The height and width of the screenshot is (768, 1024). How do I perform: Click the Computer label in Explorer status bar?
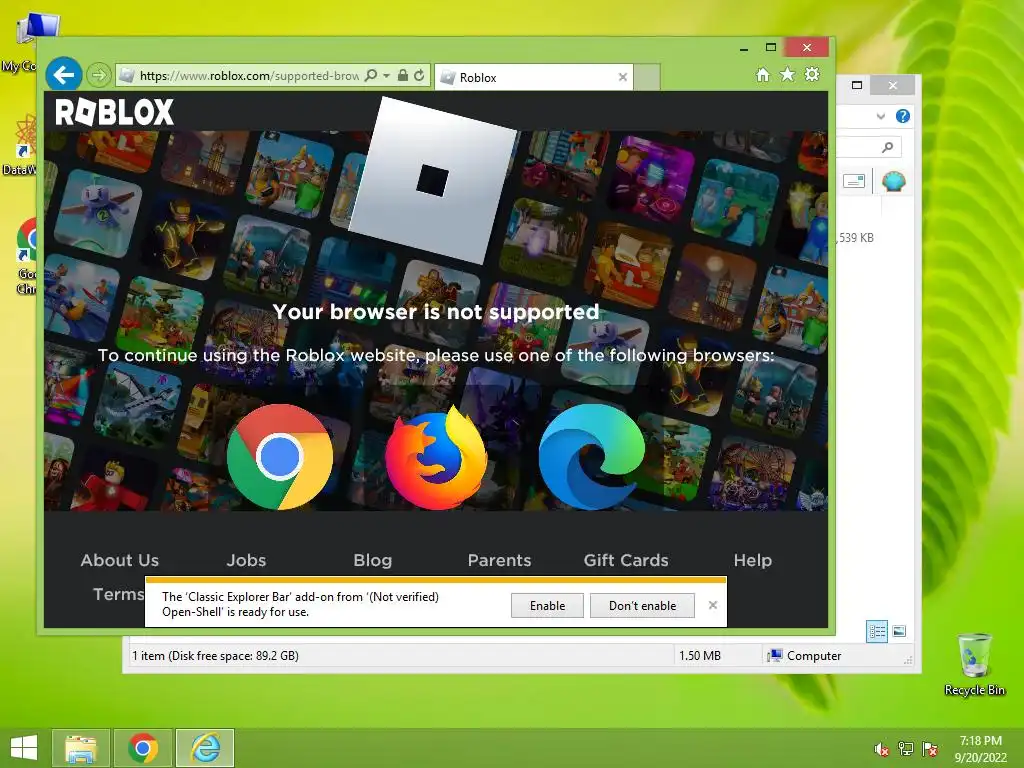click(x=814, y=656)
